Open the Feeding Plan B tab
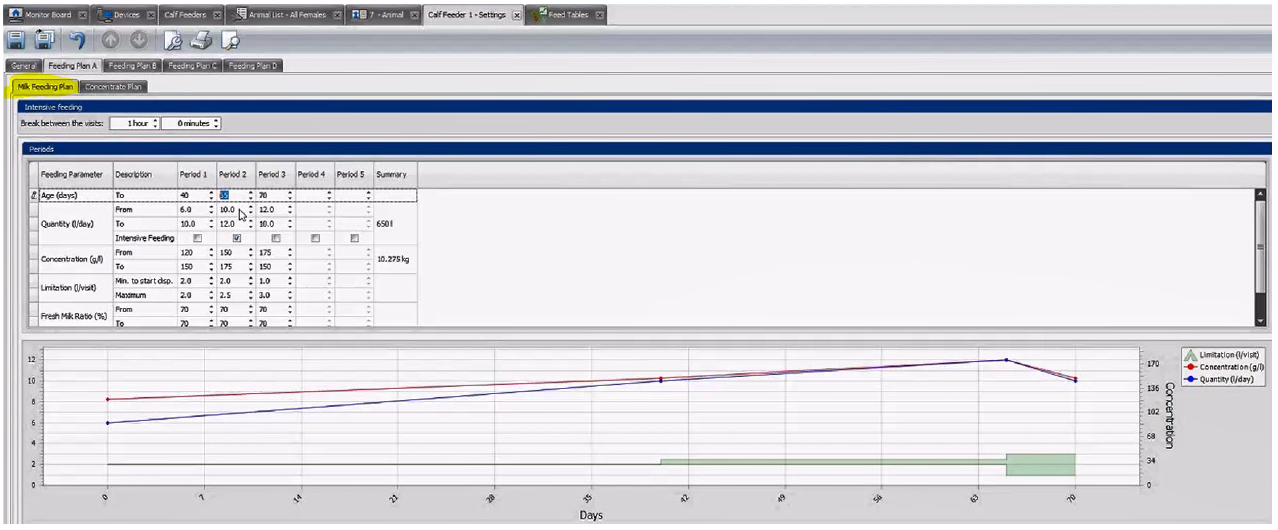This screenshot has width=1278, height=530. pos(133,66)
